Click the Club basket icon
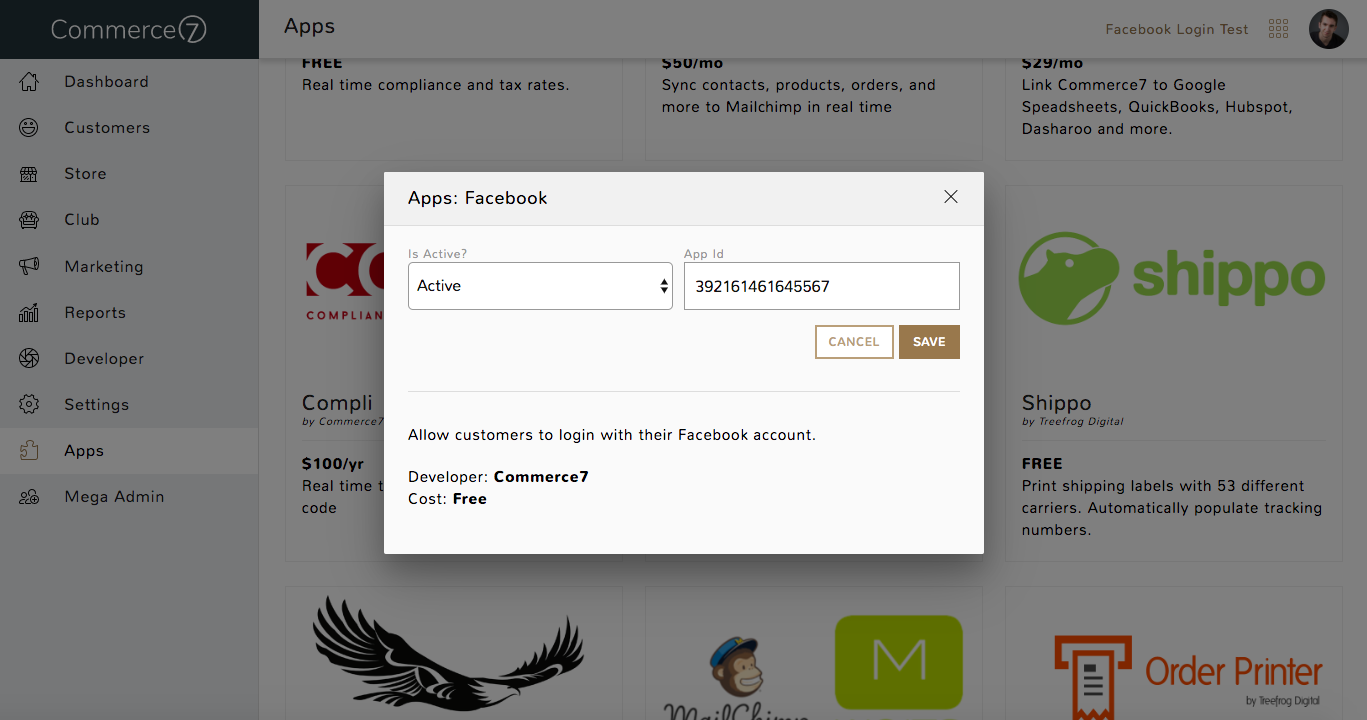 click(x=29, y=220)
